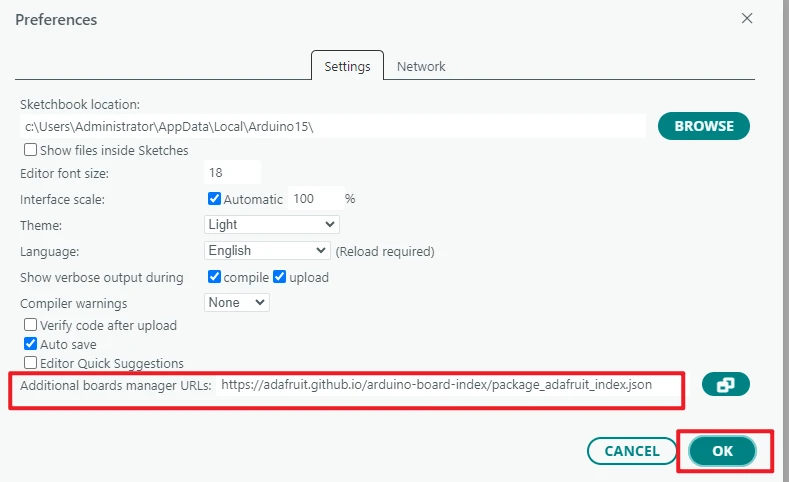
Task: Open the additional boards URLs editor icon
Action: 725,385
